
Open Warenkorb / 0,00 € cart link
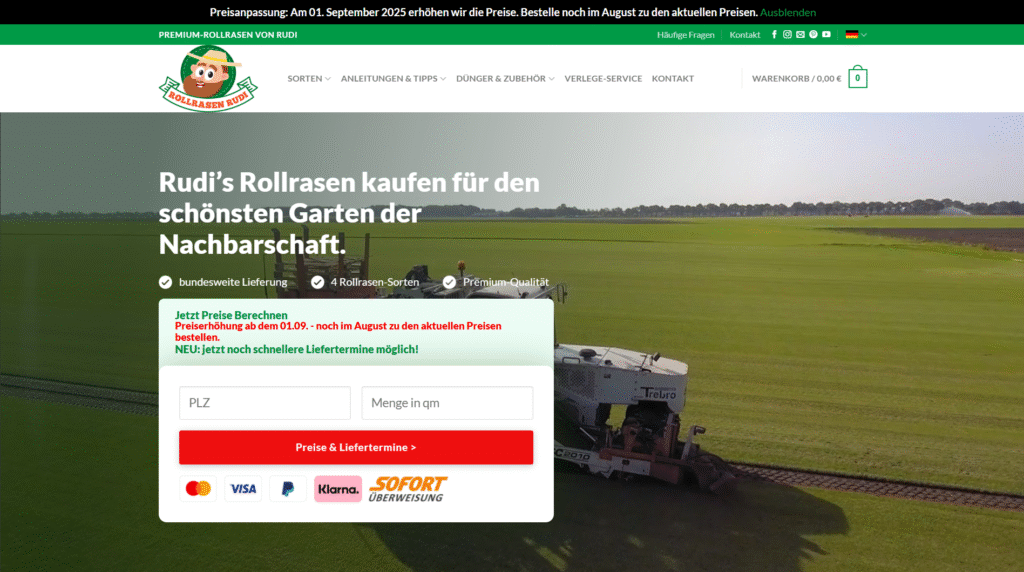point(796,78)
